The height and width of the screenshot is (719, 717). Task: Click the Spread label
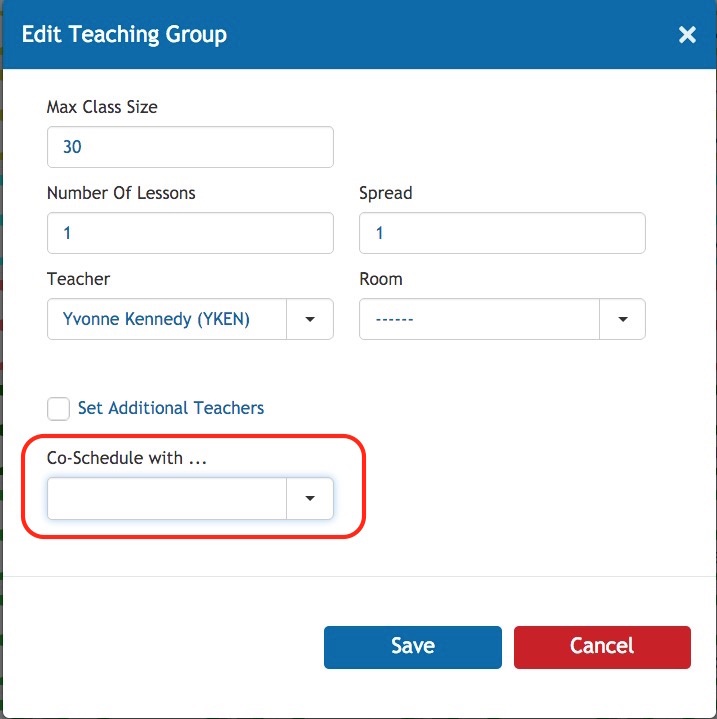tap(386, 194)
